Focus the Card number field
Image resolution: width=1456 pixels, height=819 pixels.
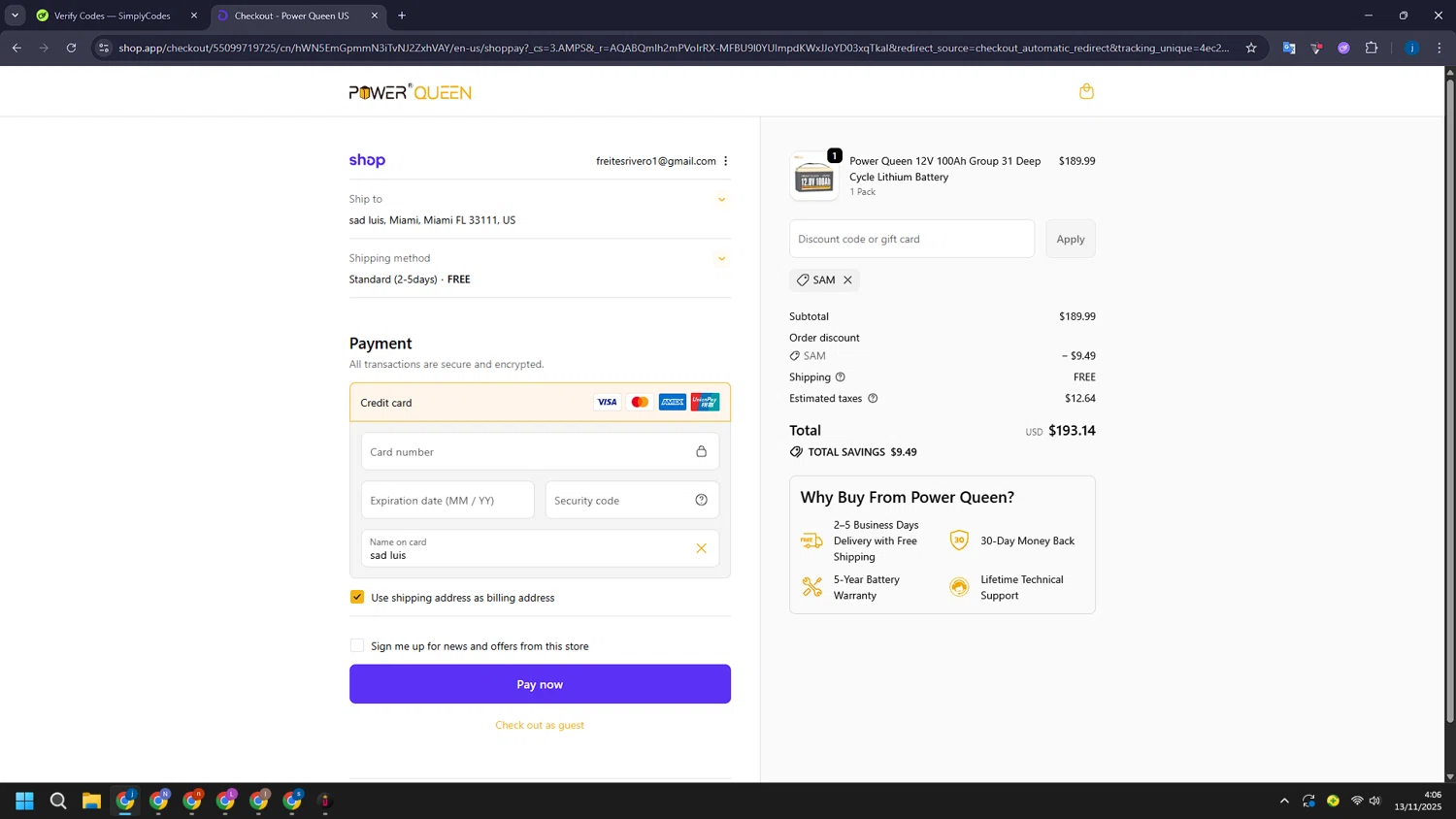coord(540,451)
